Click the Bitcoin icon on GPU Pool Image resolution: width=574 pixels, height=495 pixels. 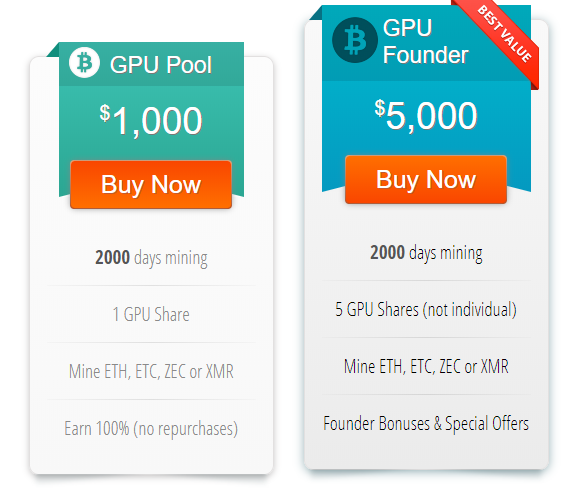click(84, 63)
